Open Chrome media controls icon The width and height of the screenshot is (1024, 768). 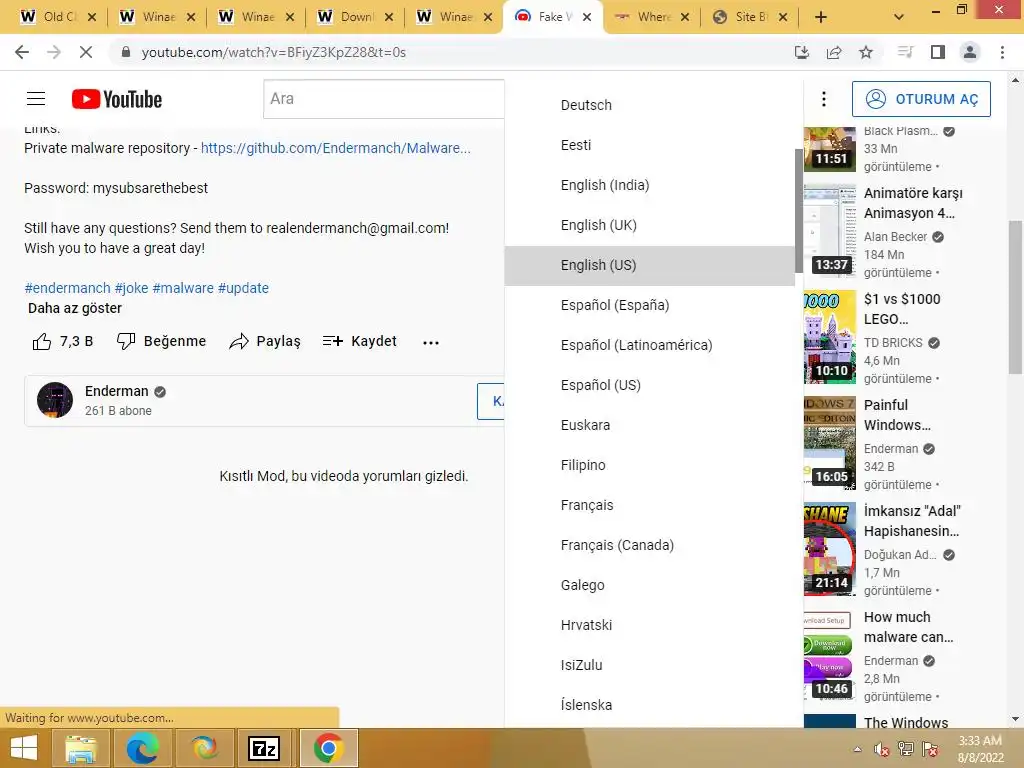point(905,52)
